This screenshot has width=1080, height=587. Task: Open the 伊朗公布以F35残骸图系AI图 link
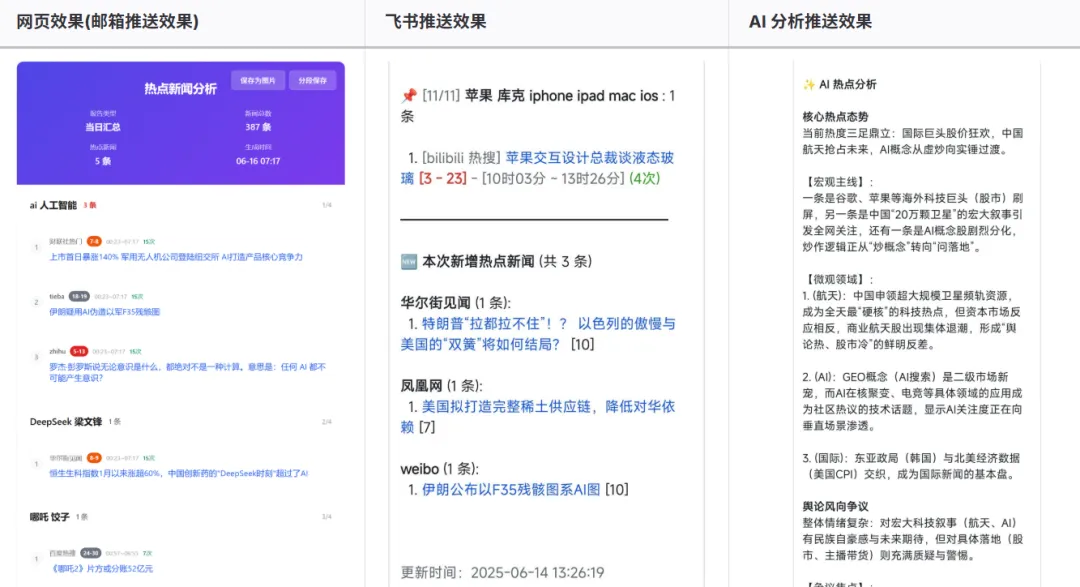(511, 490)
